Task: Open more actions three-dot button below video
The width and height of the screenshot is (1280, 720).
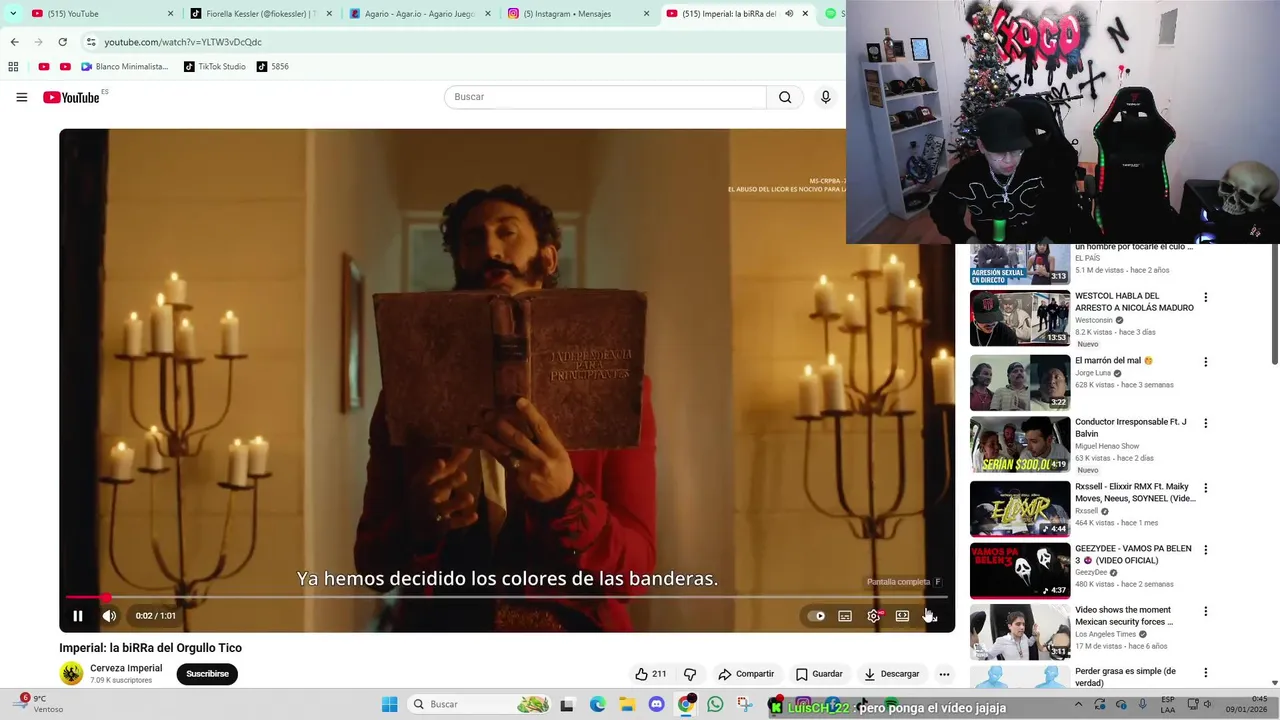Action: pyautogui.click(x=944, y=674)
